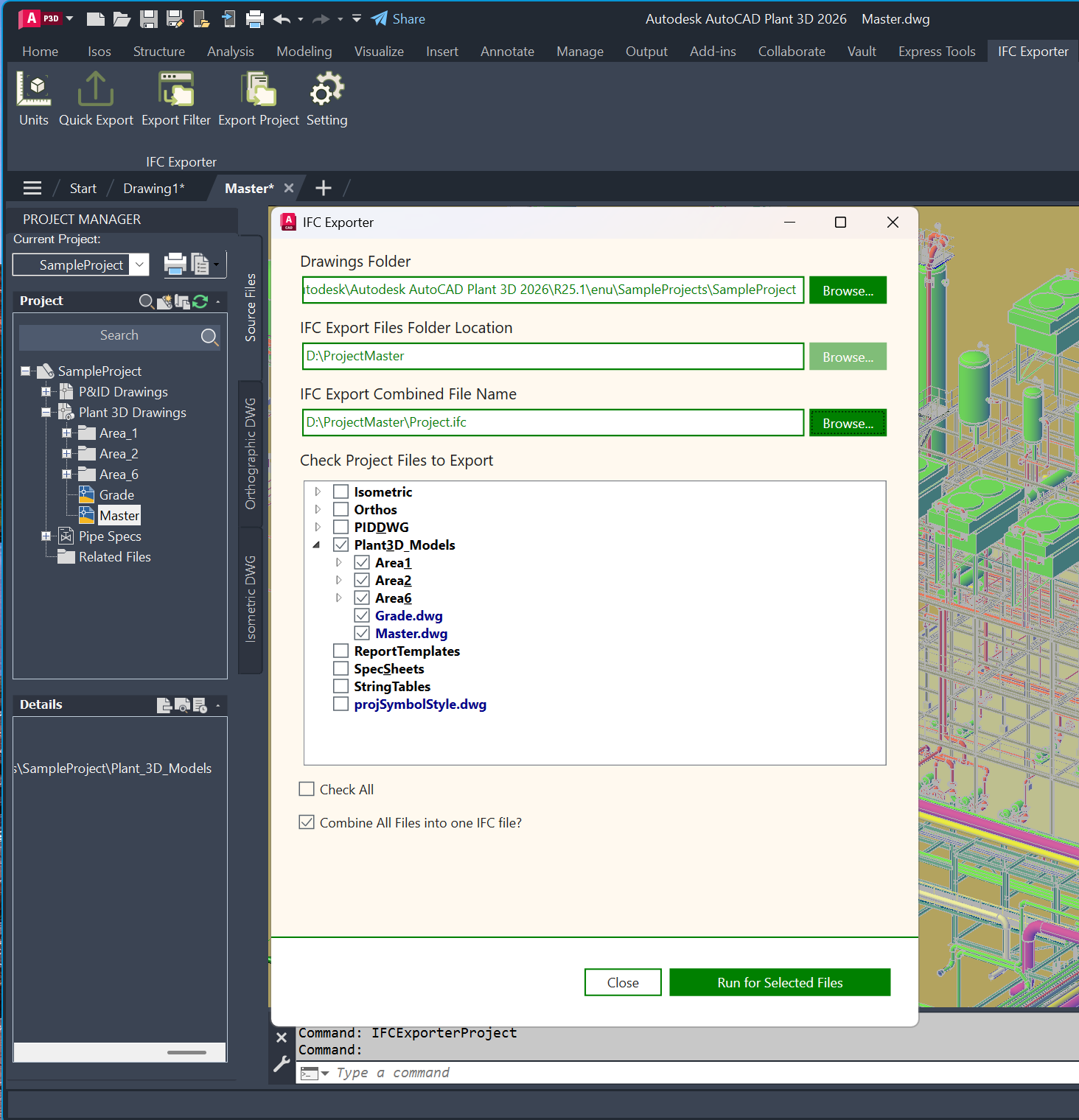
Task: Collapse the Plant3D_Models tree node
Action: click(317, 545)
